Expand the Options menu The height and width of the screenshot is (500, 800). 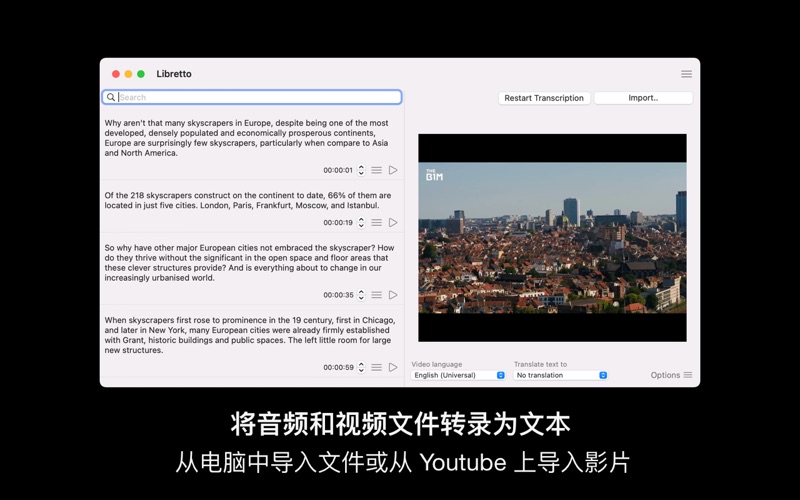click(x=671, y=375)
